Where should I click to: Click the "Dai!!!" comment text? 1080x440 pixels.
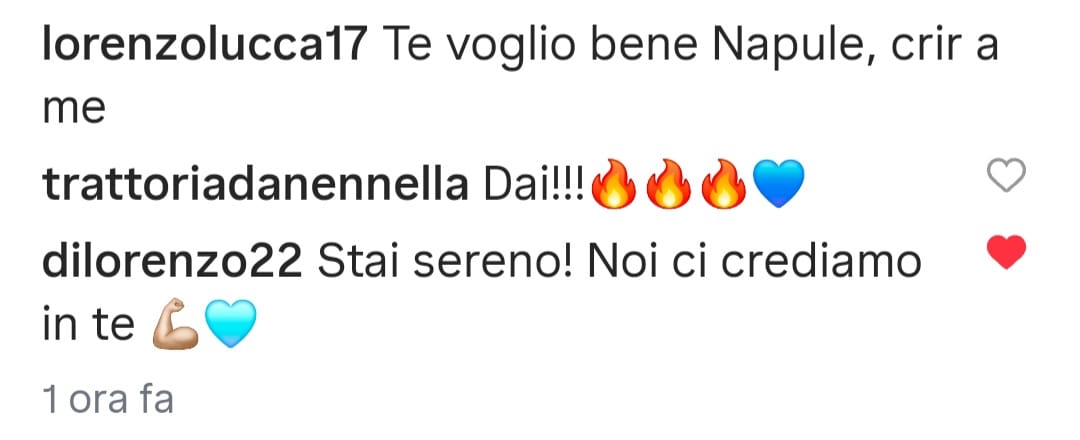point(535,186)
